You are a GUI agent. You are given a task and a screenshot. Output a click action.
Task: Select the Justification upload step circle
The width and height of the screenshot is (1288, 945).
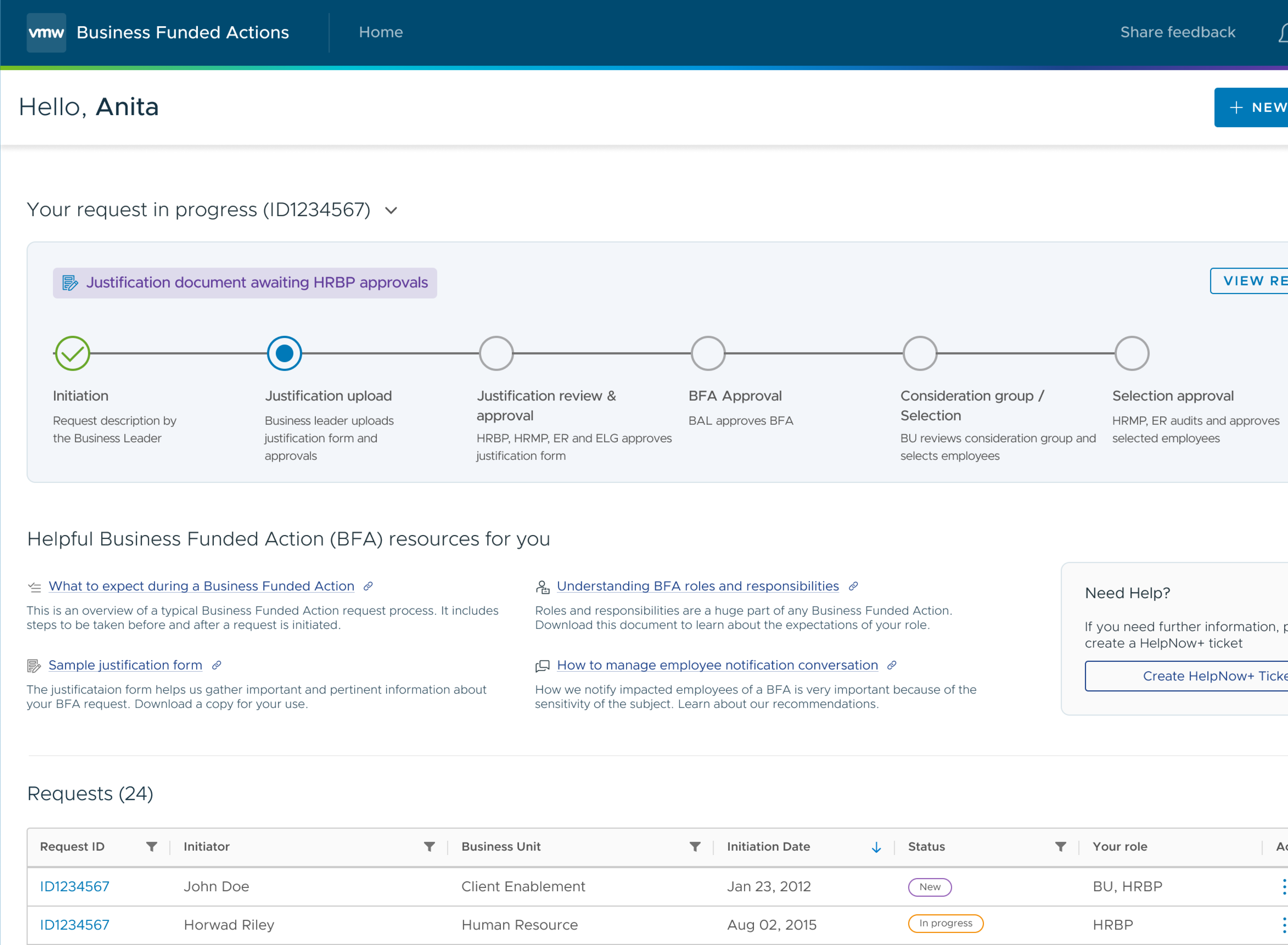pyautogui.click(x=284, y=353)
